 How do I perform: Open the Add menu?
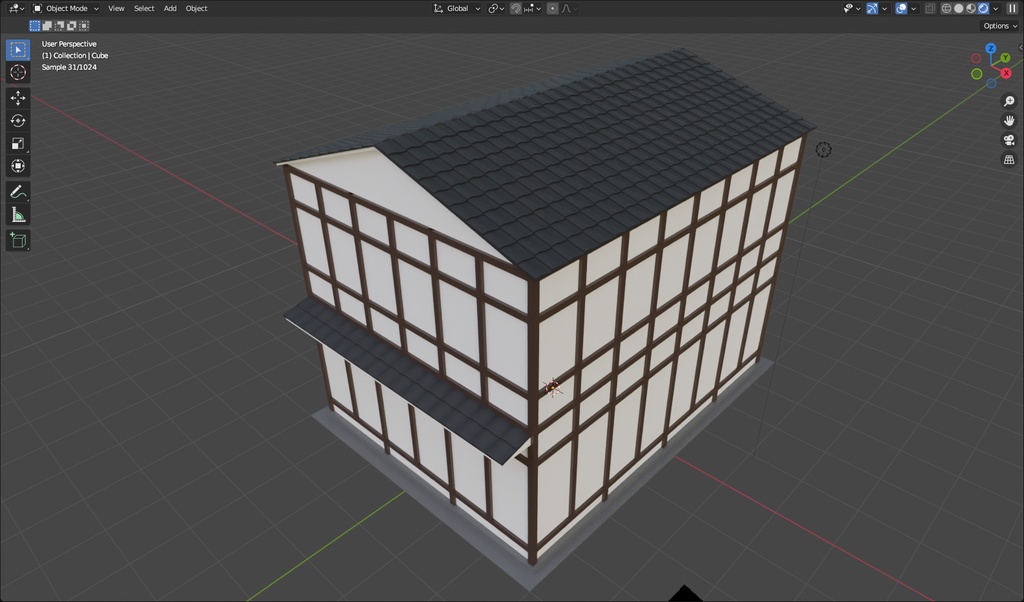click(170, 8)
